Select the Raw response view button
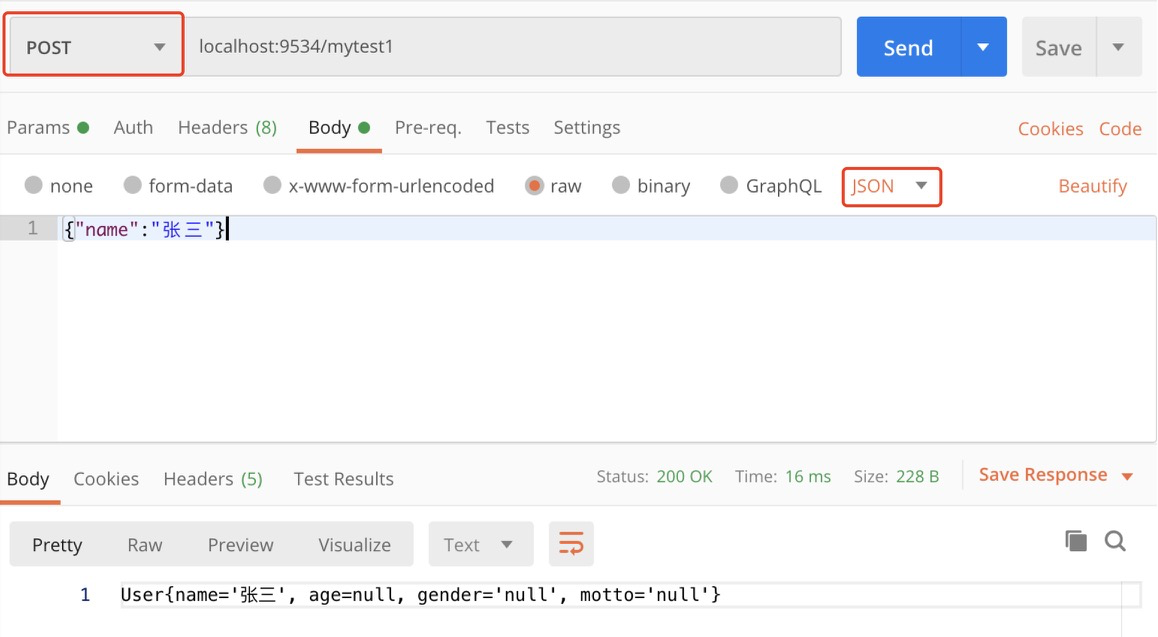This screenshot has height=637, width=1158. [x=145, y=544]
